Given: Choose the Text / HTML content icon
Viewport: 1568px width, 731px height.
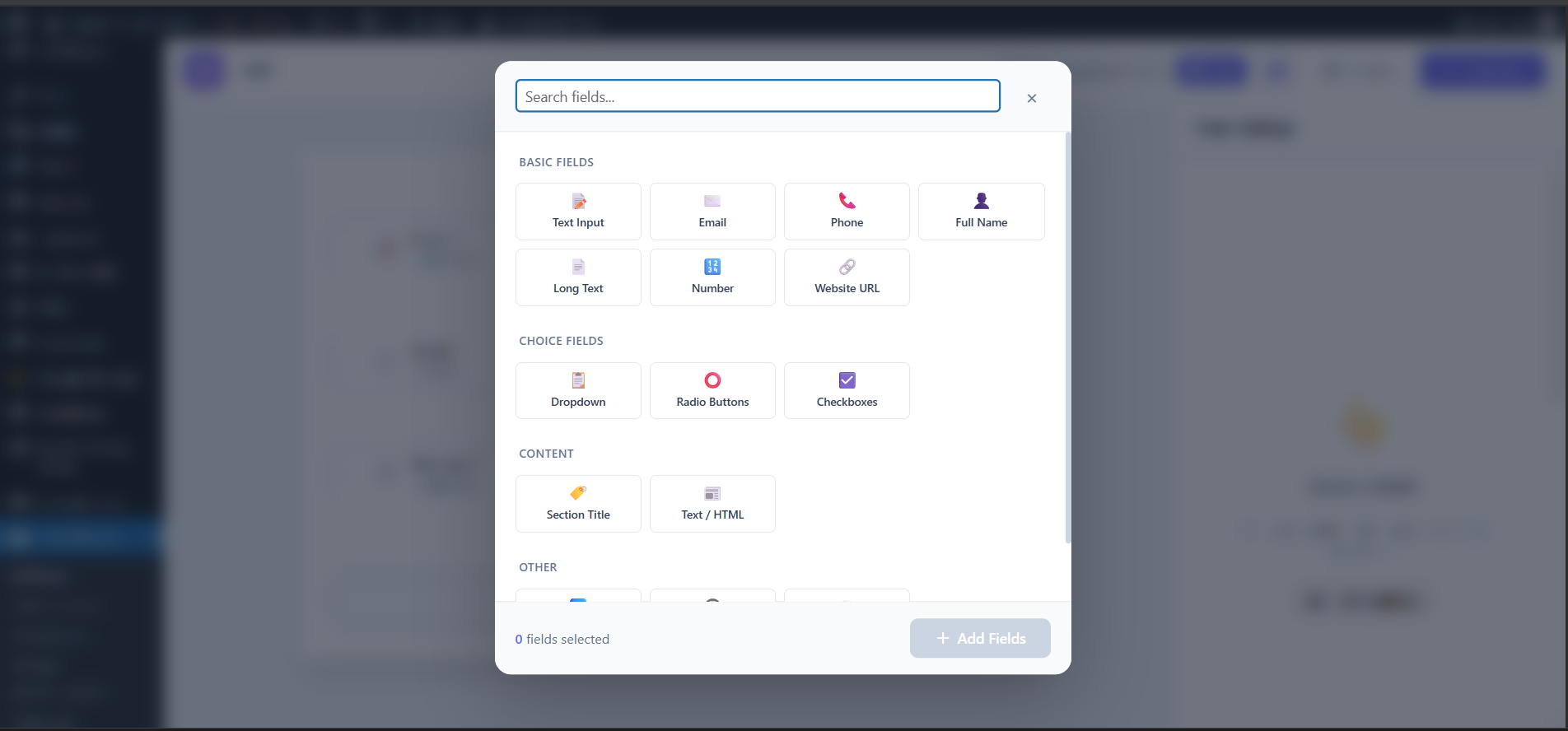Looking at the screenshot, I should pos(712,494).
